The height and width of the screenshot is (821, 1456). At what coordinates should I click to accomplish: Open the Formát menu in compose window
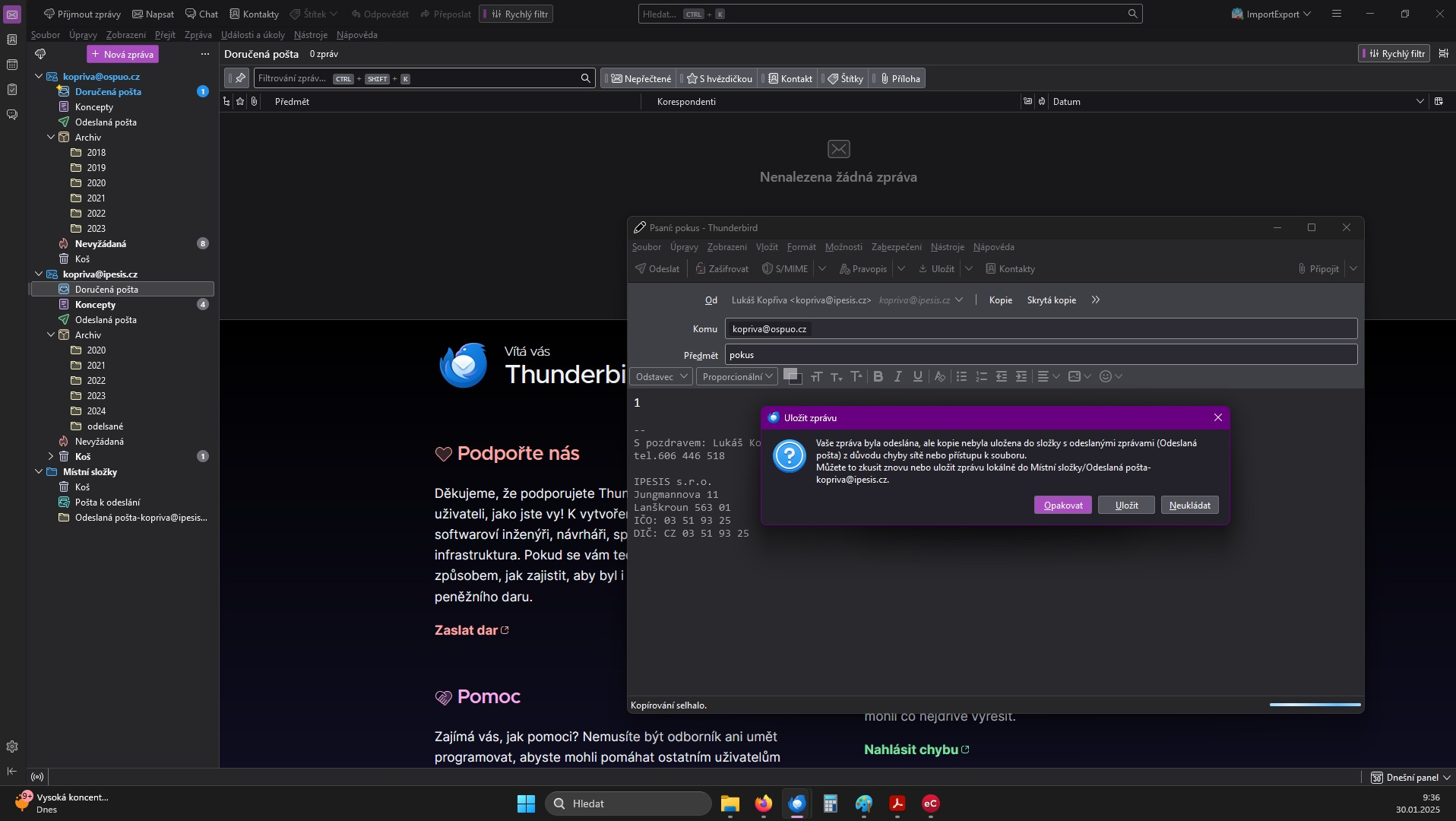[801, 247]
